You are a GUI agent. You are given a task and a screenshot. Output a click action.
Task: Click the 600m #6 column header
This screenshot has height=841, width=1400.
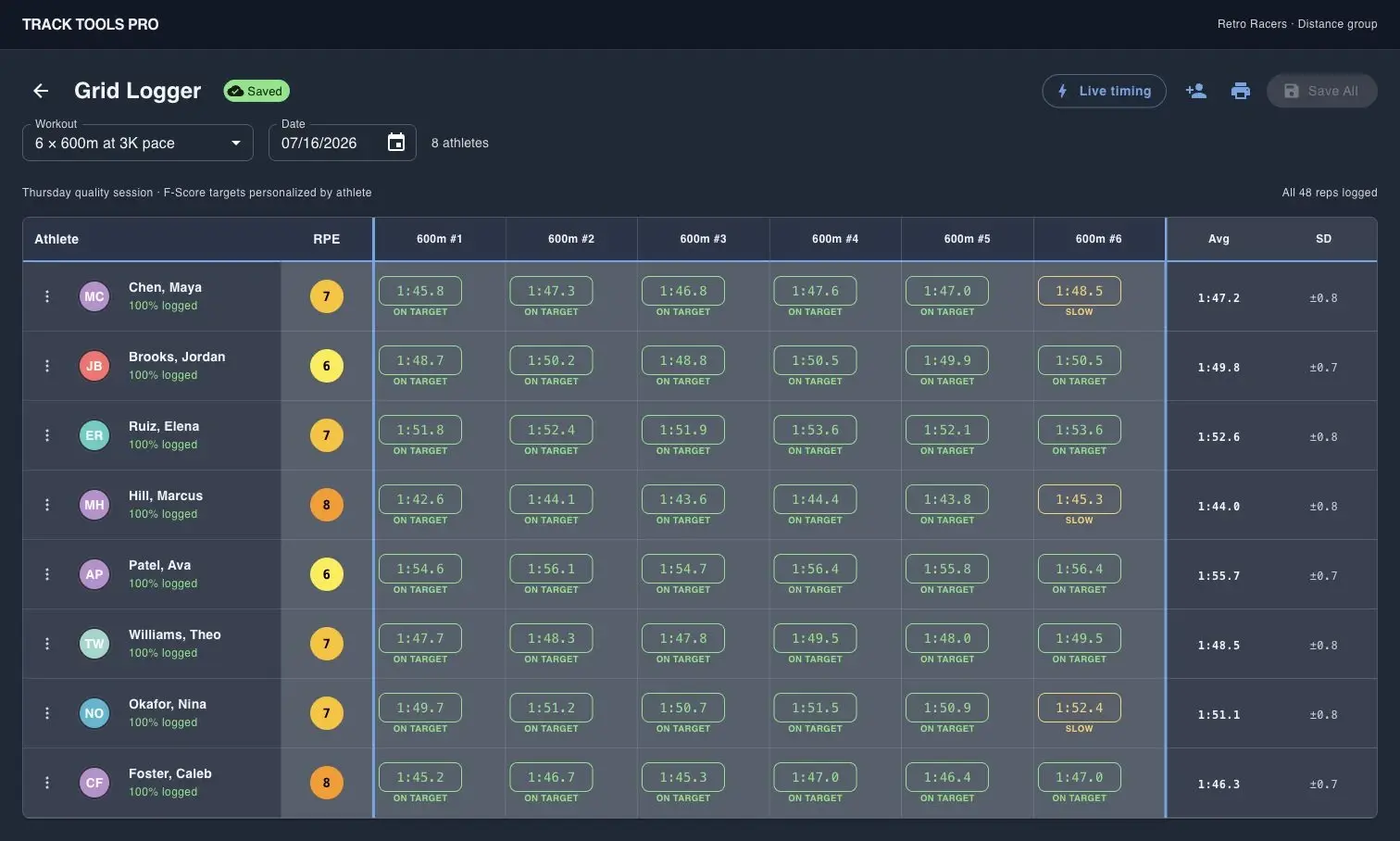1099,239
